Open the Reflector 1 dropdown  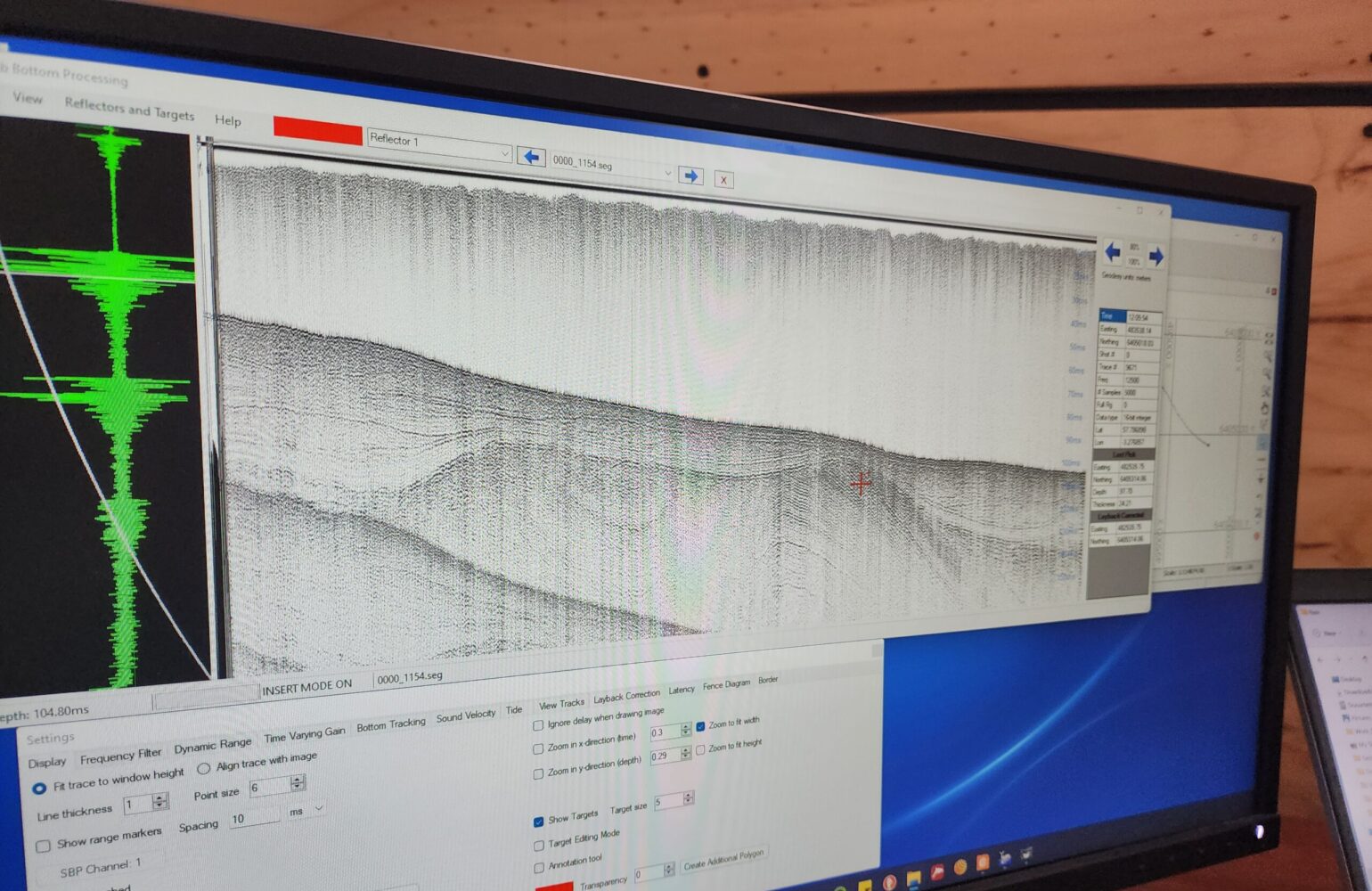(x=503, y=153)
